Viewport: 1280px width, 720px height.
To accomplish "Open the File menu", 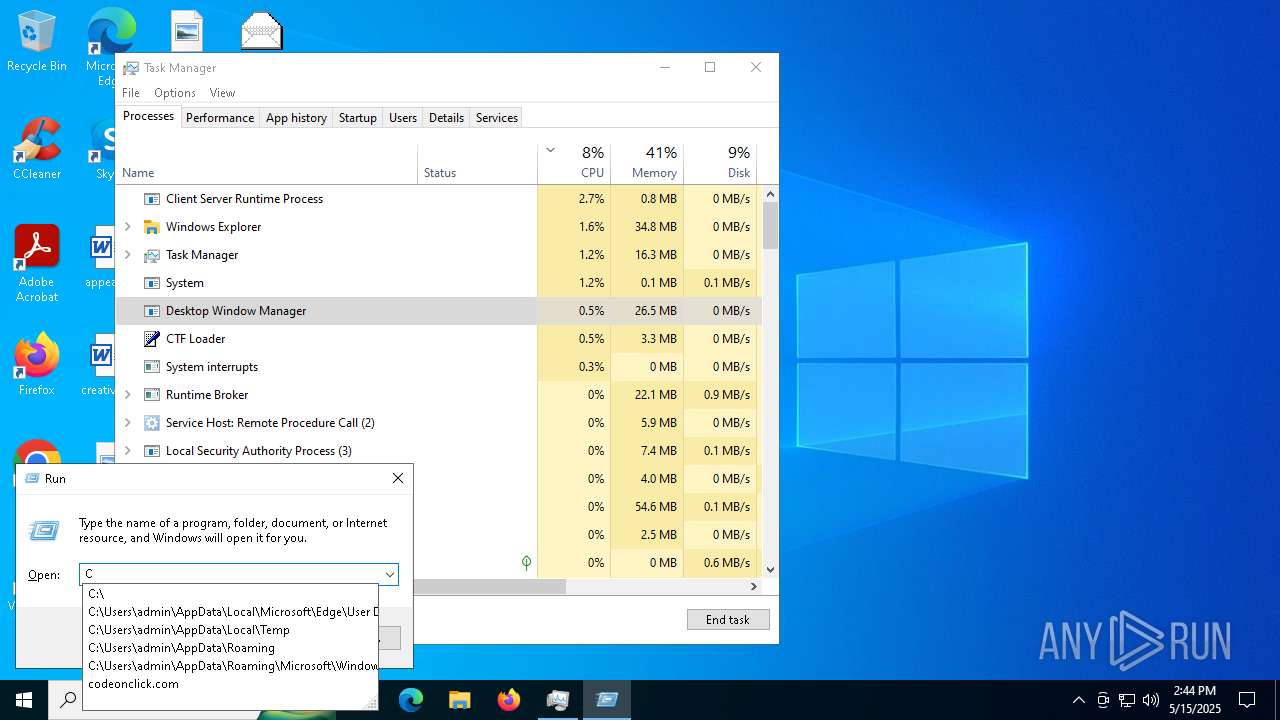I will [x=131, y=93].
